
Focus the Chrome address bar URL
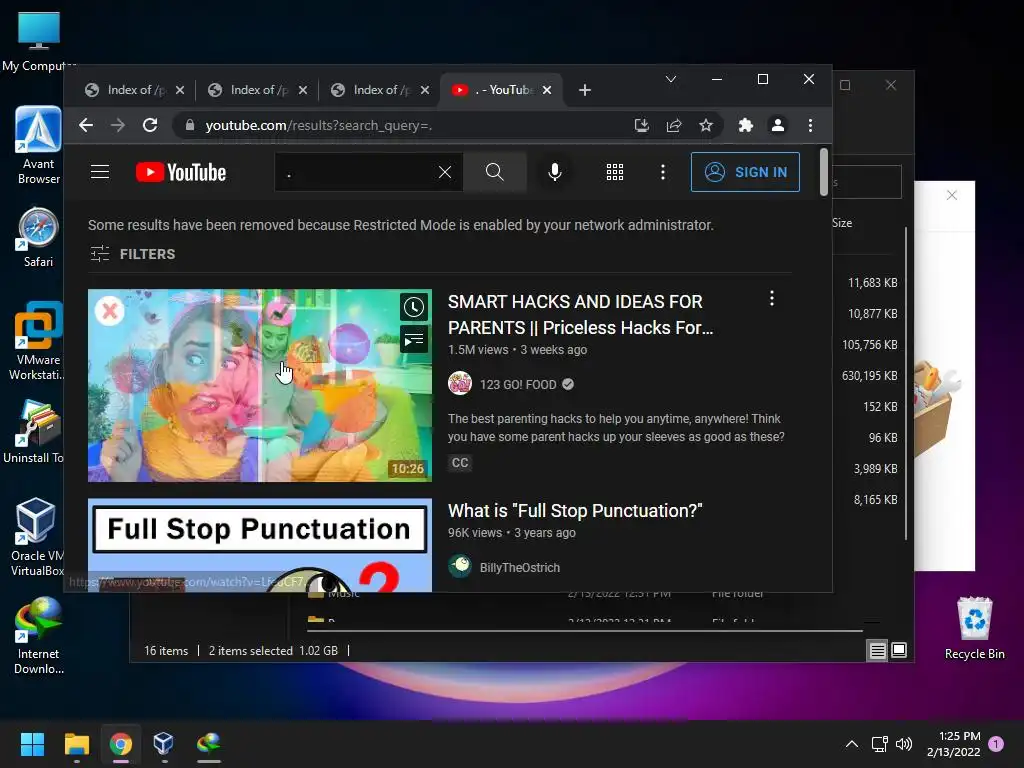319,125
